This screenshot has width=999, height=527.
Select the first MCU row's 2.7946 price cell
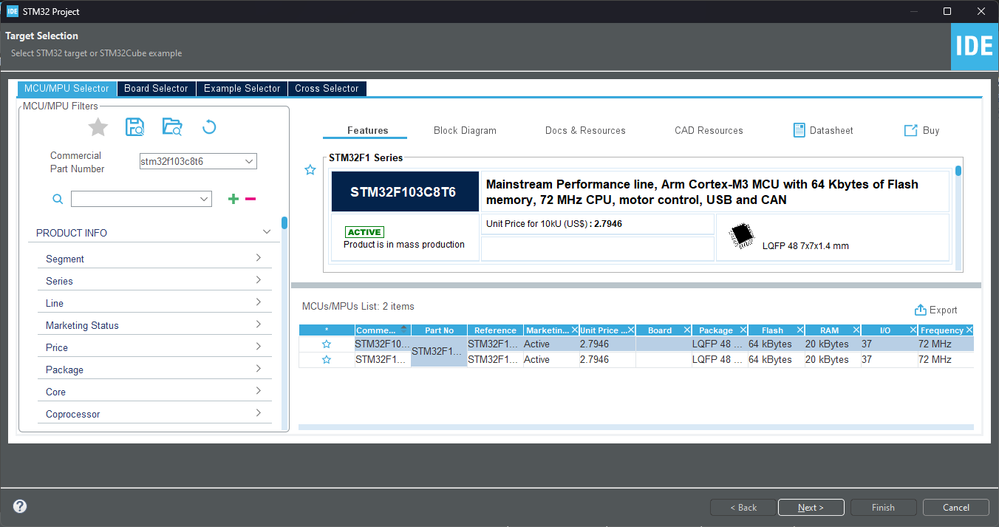click(607, 344)
